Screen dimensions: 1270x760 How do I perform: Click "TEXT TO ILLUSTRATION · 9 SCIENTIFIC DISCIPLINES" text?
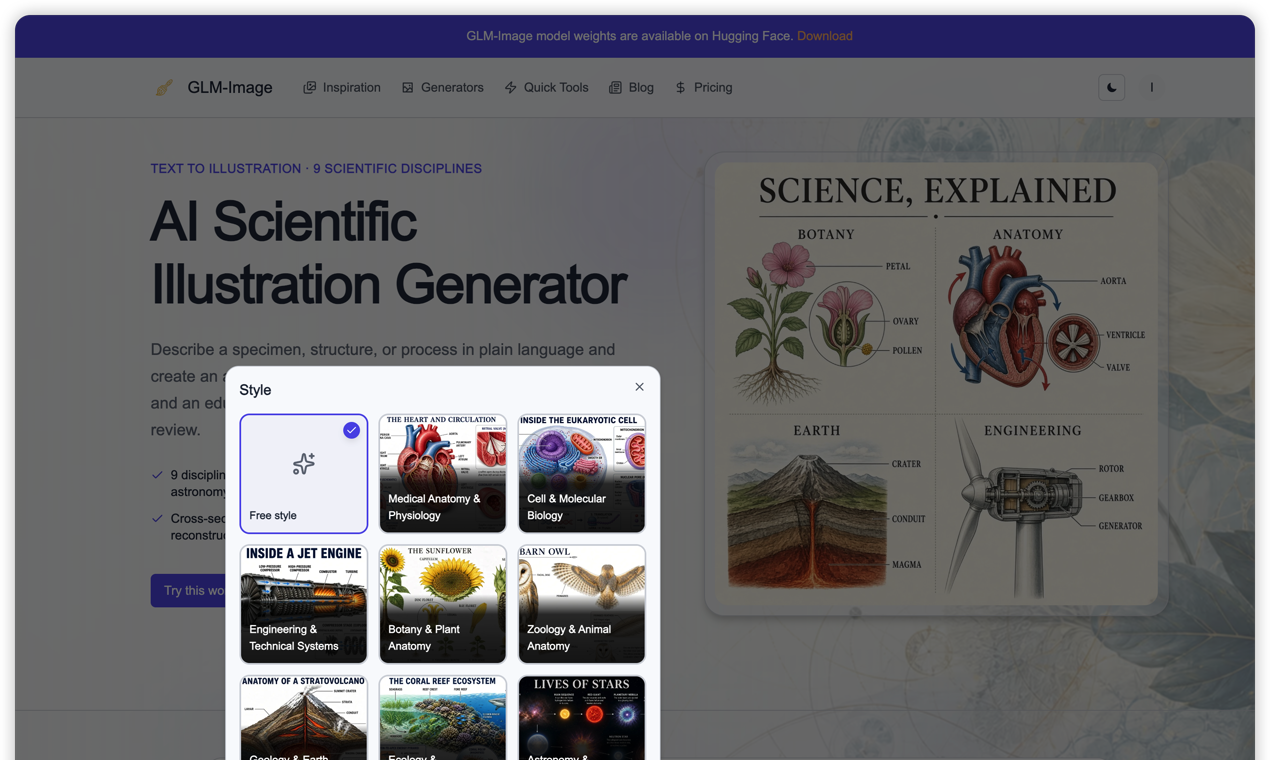tap(316, 169)
